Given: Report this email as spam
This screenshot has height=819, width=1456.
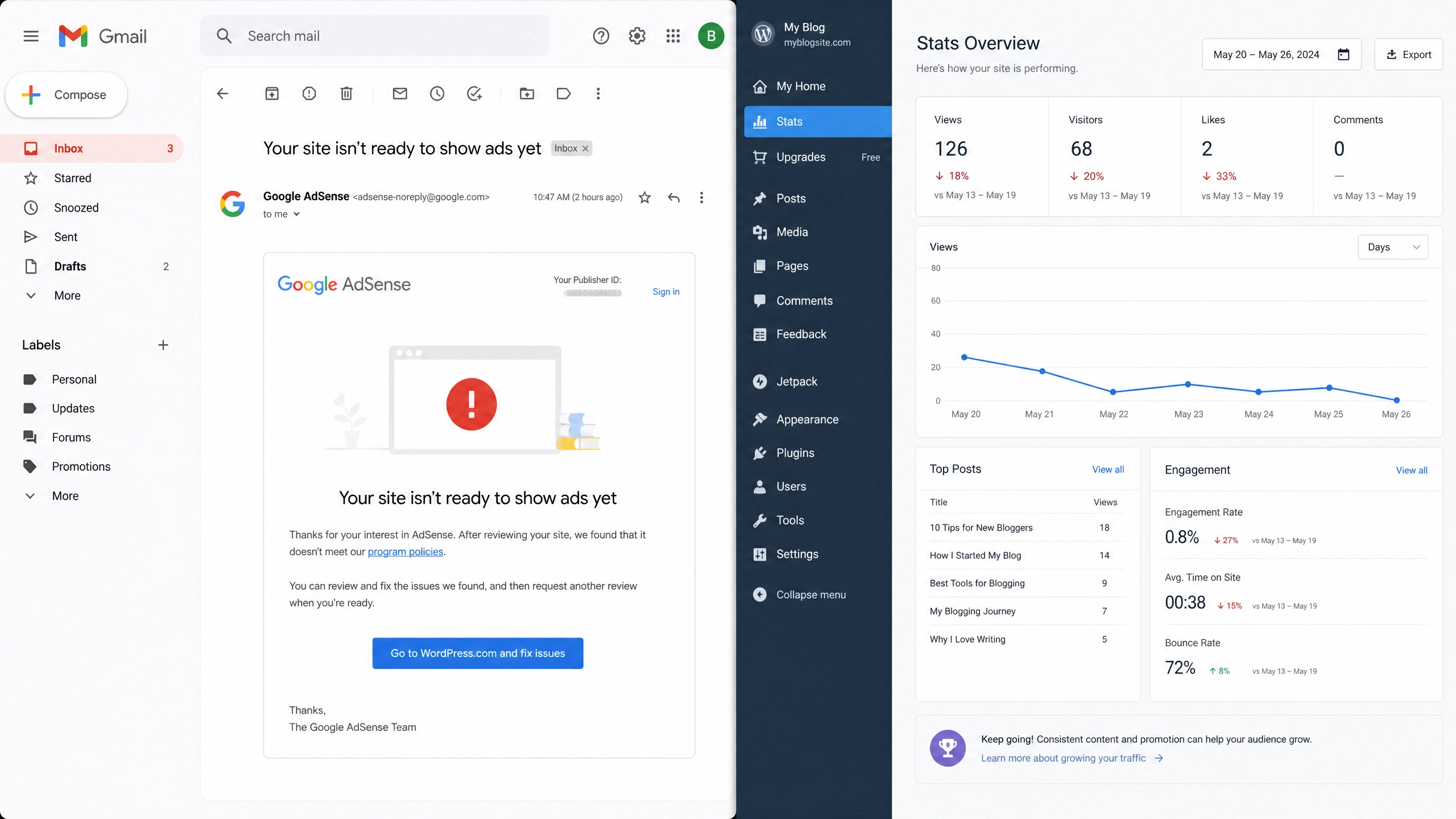Looking at the screenshot, I should [x=309, y=93].
